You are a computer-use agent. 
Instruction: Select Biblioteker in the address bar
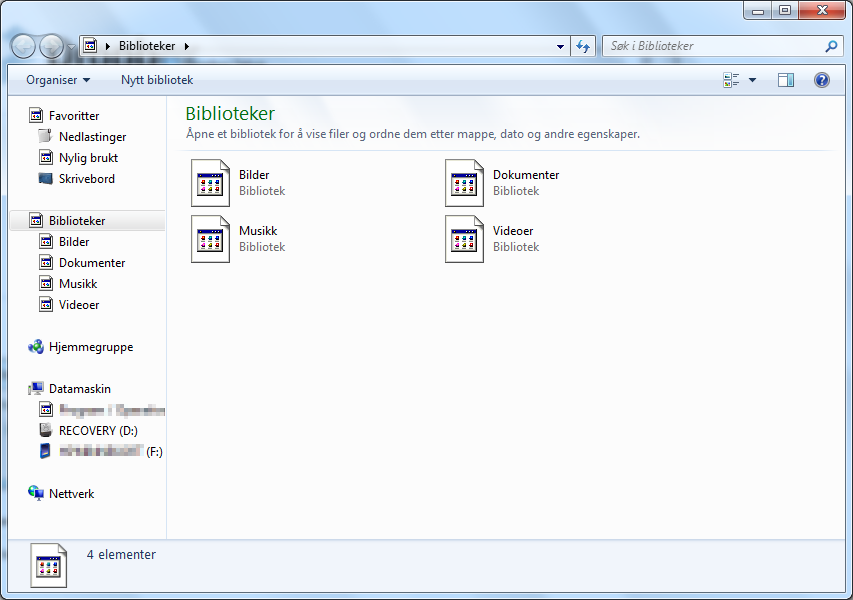click(x=147, y=46)
